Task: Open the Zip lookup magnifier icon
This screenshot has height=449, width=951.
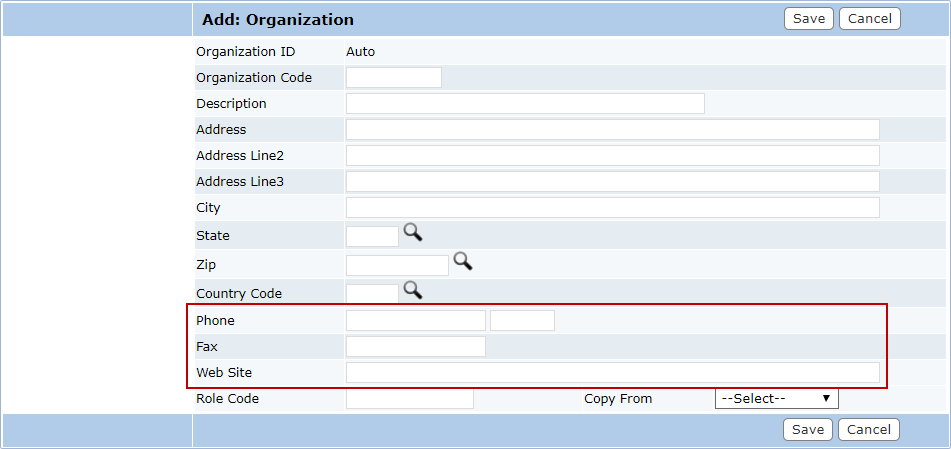Action: pos(463,261)
